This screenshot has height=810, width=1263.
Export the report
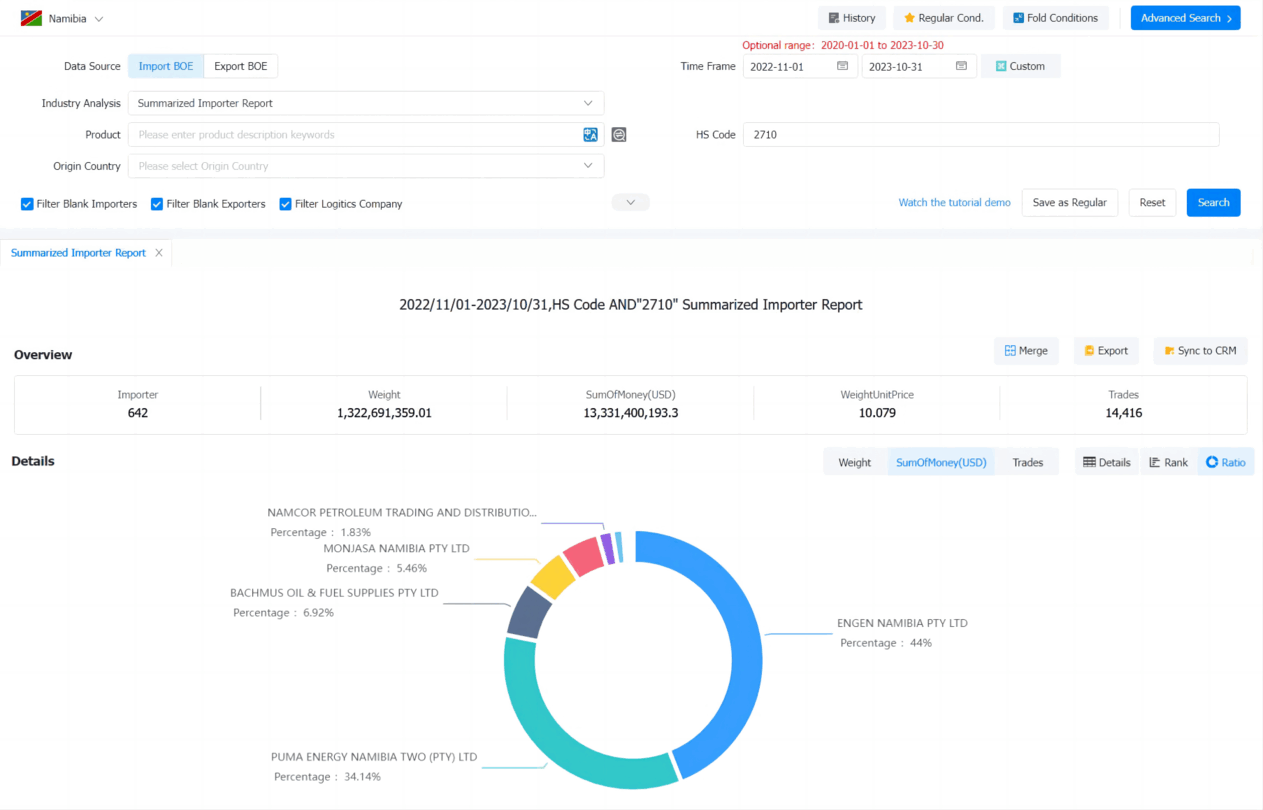(1105, 351)
